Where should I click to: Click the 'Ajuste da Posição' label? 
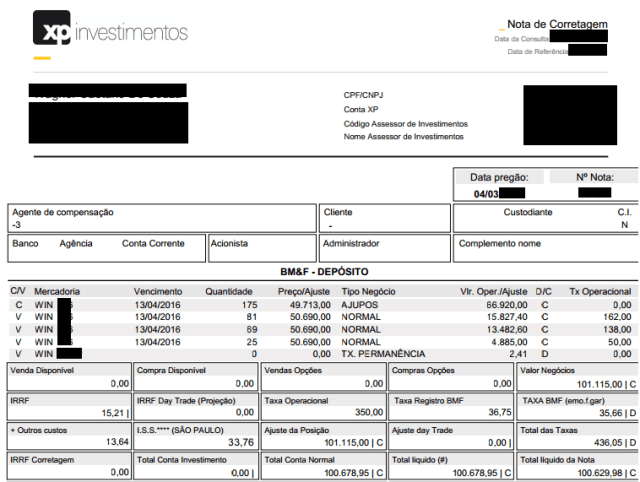tap(296, 430)
